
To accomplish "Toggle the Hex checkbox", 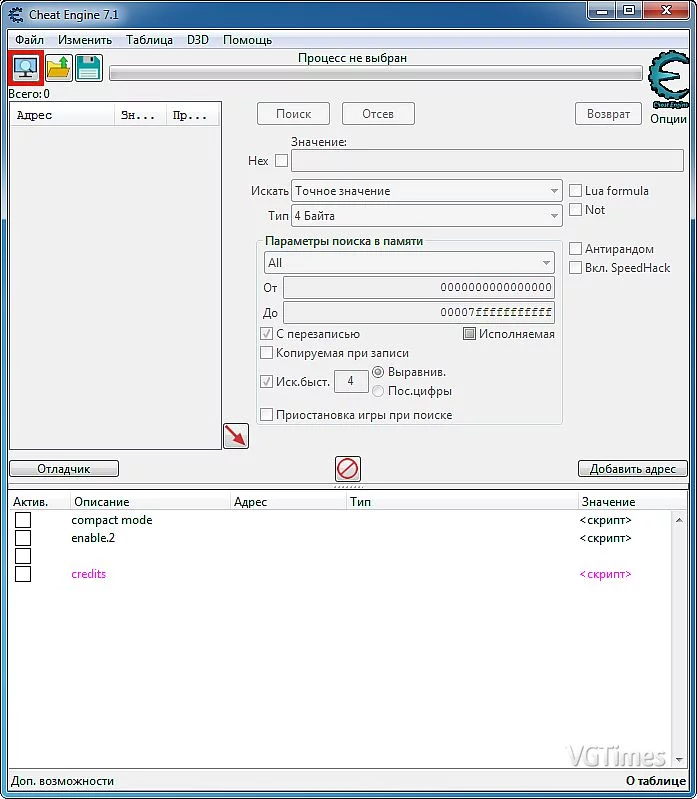I will coord(281,161).
